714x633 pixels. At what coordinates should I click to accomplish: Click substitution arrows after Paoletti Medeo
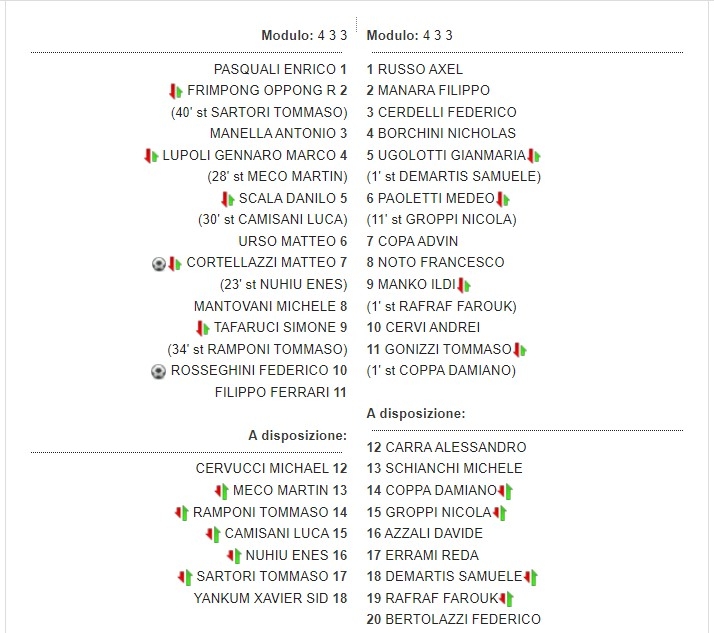pyautogui.click(x=503, y=199)
